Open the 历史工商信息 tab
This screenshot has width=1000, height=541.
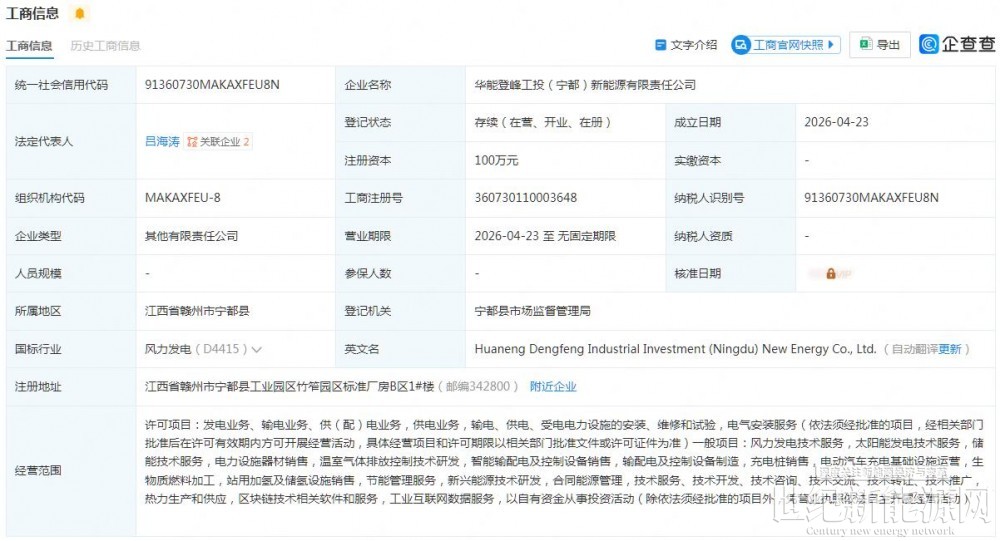105,46
